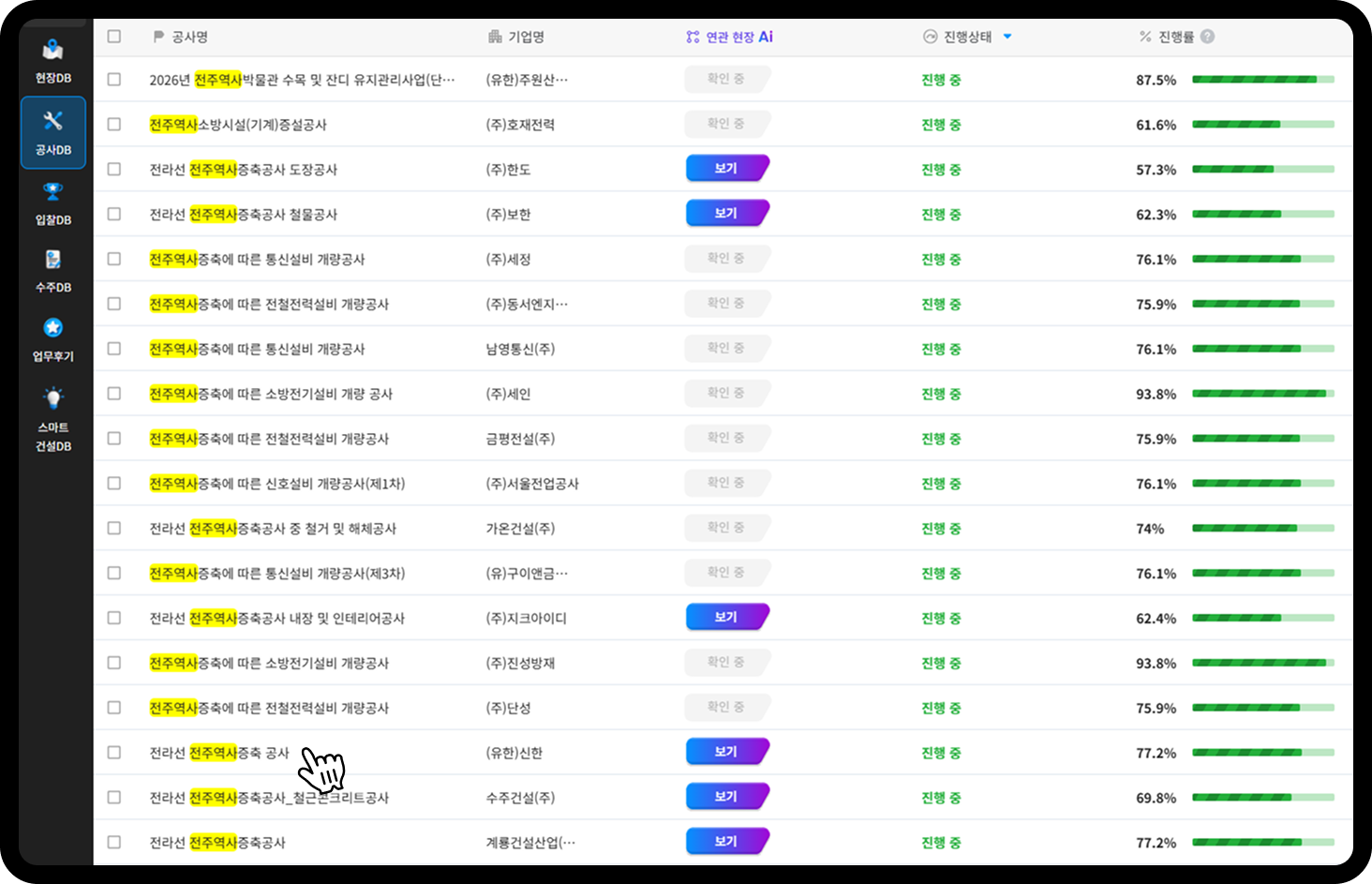Click the percent icon beside 진행률
The image size is (1372, 884).
[x=1145, y=37]
